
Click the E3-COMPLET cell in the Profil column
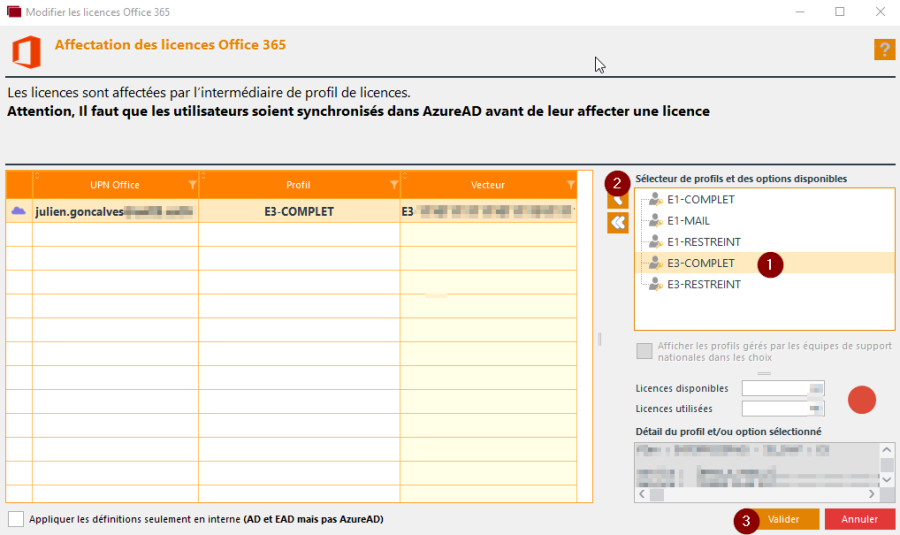[299, 211]
